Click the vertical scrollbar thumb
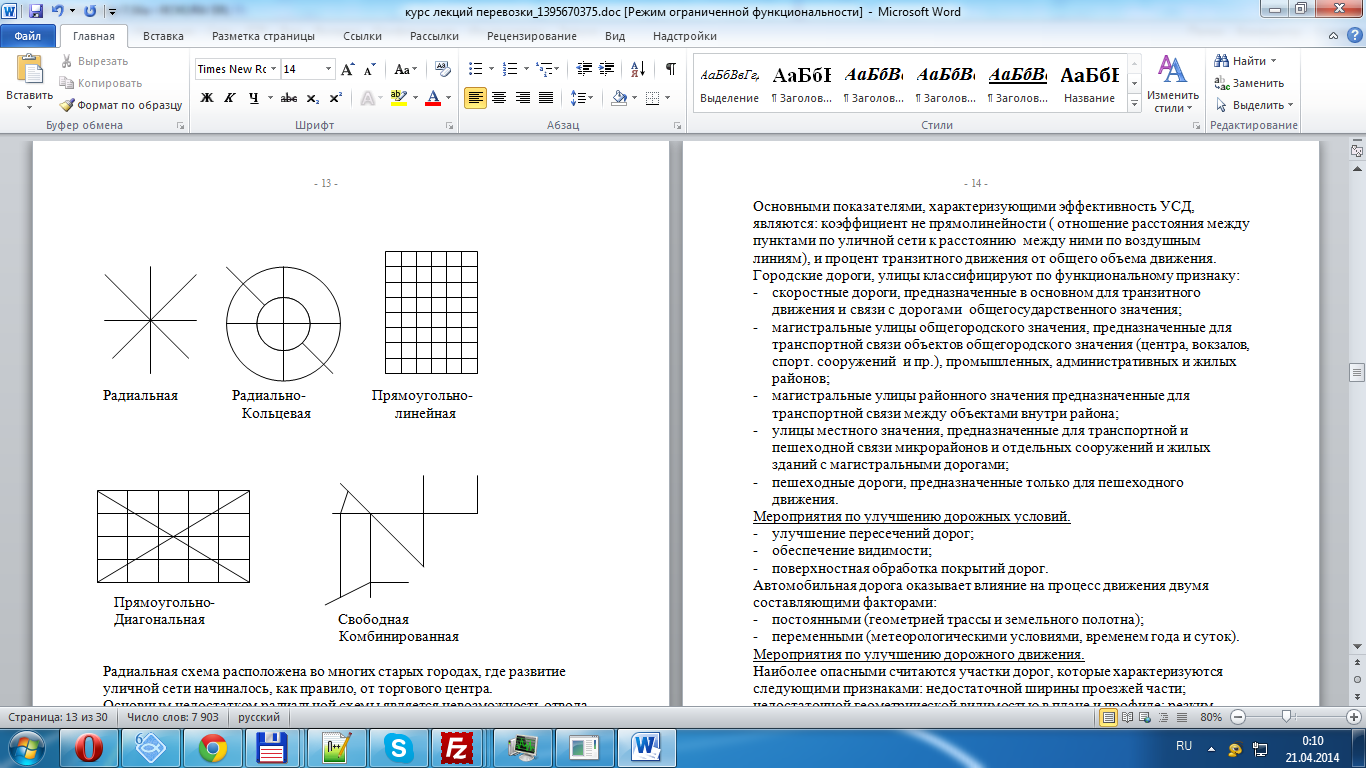 (x=1357, y=373)
